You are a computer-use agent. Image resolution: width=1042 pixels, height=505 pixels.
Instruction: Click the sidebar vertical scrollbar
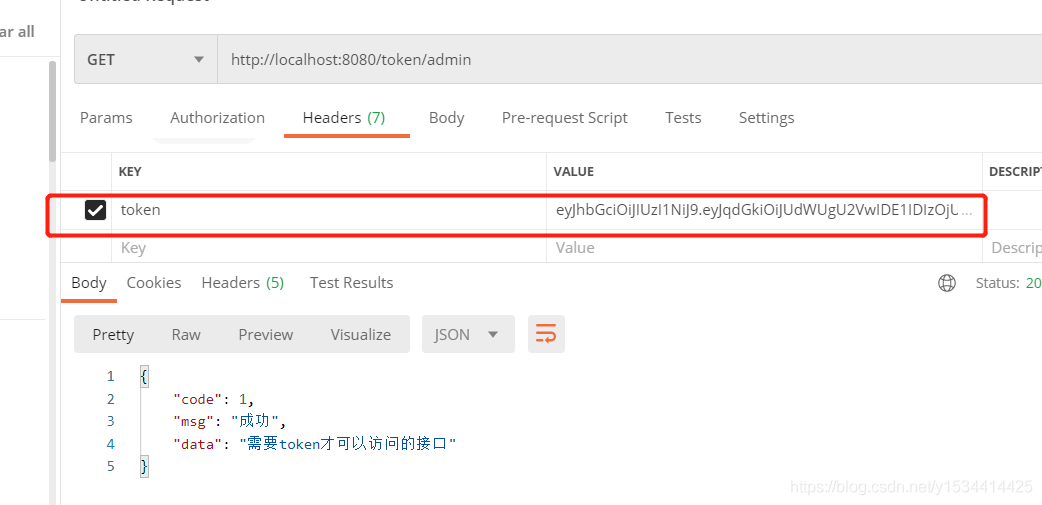point(52,112)
